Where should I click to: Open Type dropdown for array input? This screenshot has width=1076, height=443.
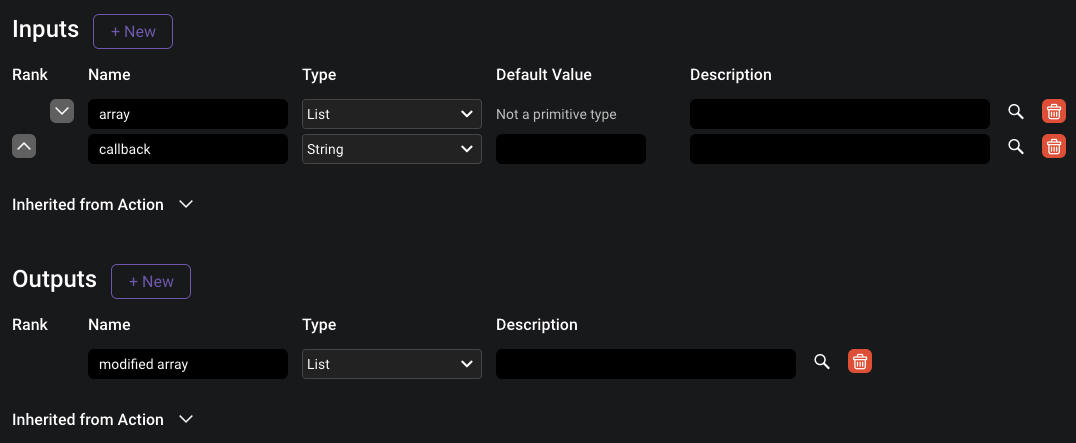click(x=391, y=114)
